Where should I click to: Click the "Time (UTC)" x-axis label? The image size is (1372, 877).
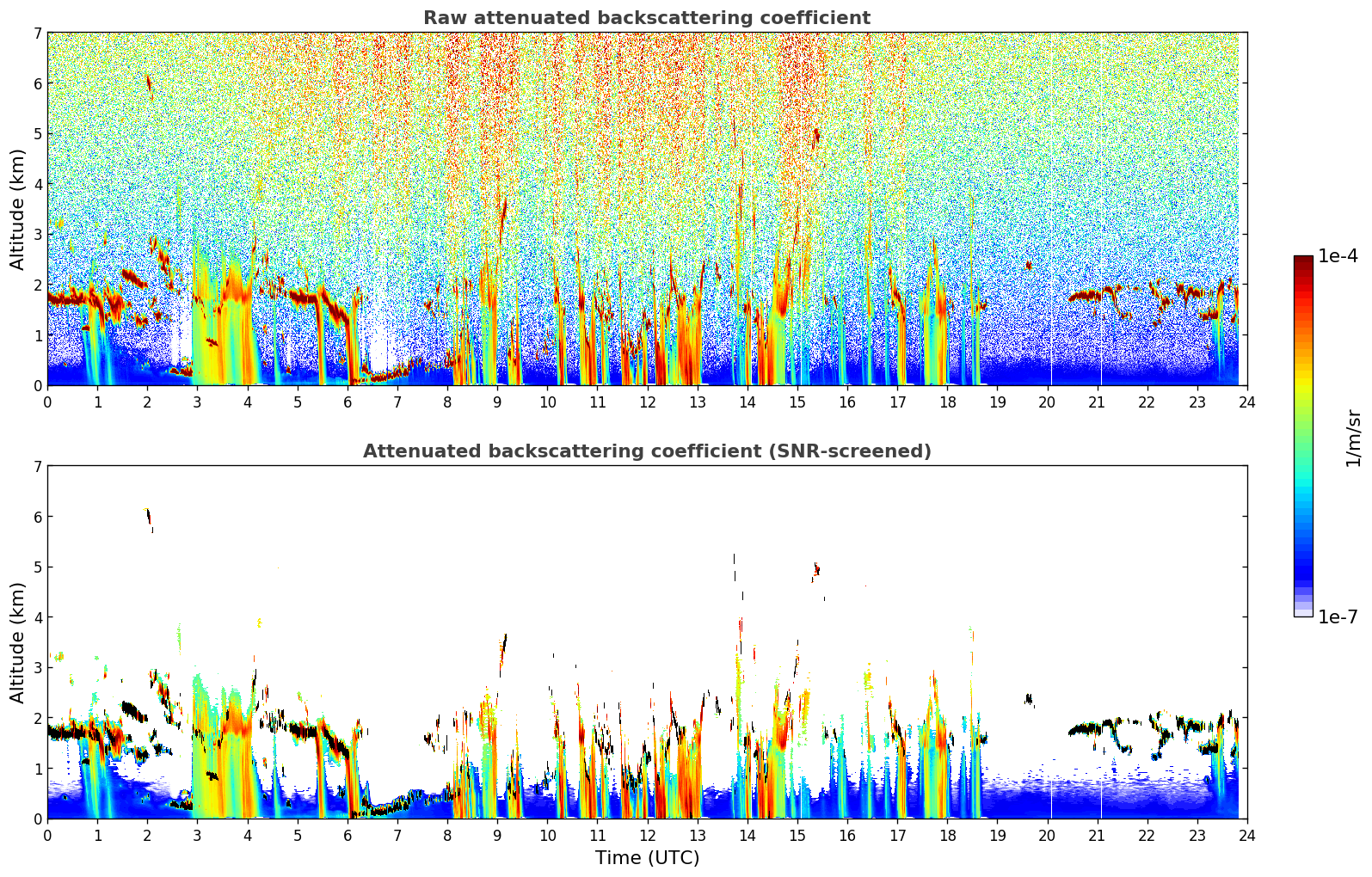coord(647,858)
